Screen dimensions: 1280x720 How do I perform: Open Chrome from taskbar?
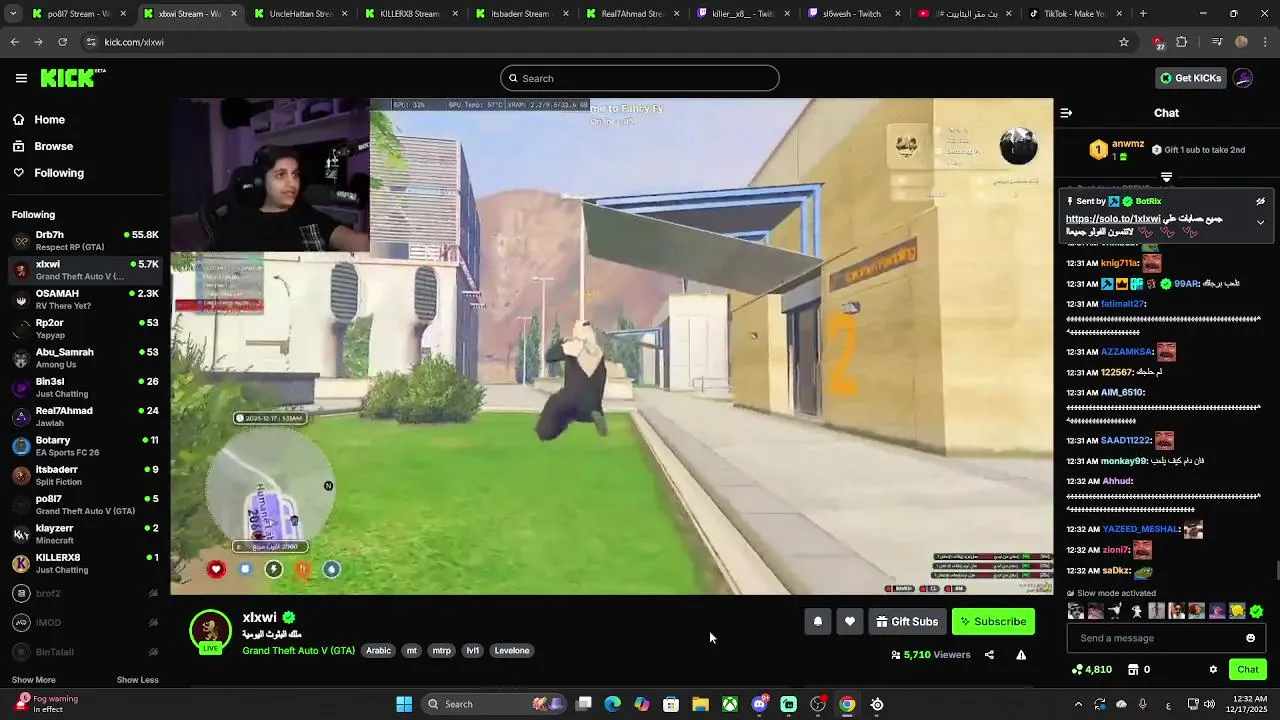tap(847, 704)
